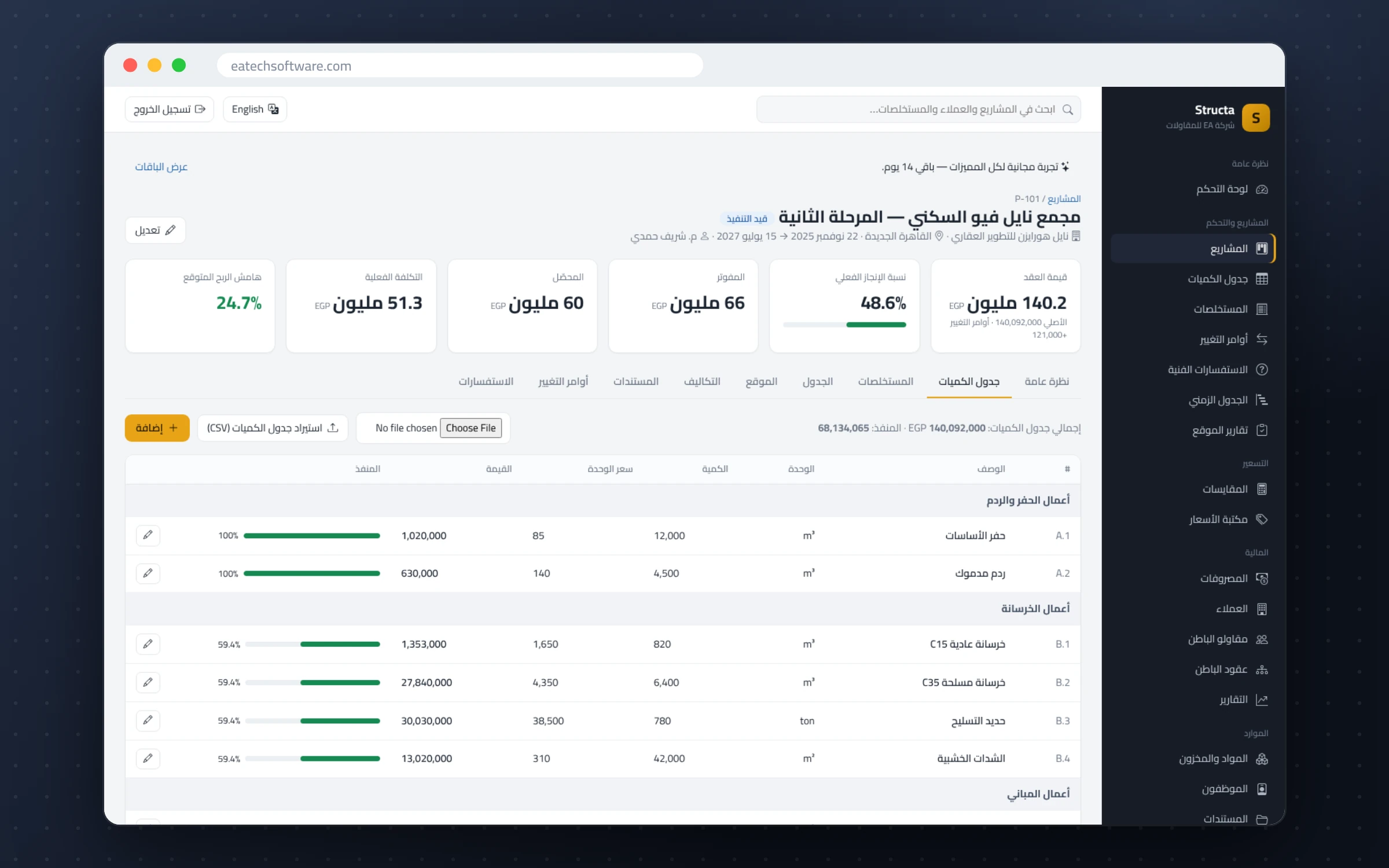Click the browser address bar eatechsoftware.com
The height and width of the screenshot is (868, 1389).
(460, 65)
